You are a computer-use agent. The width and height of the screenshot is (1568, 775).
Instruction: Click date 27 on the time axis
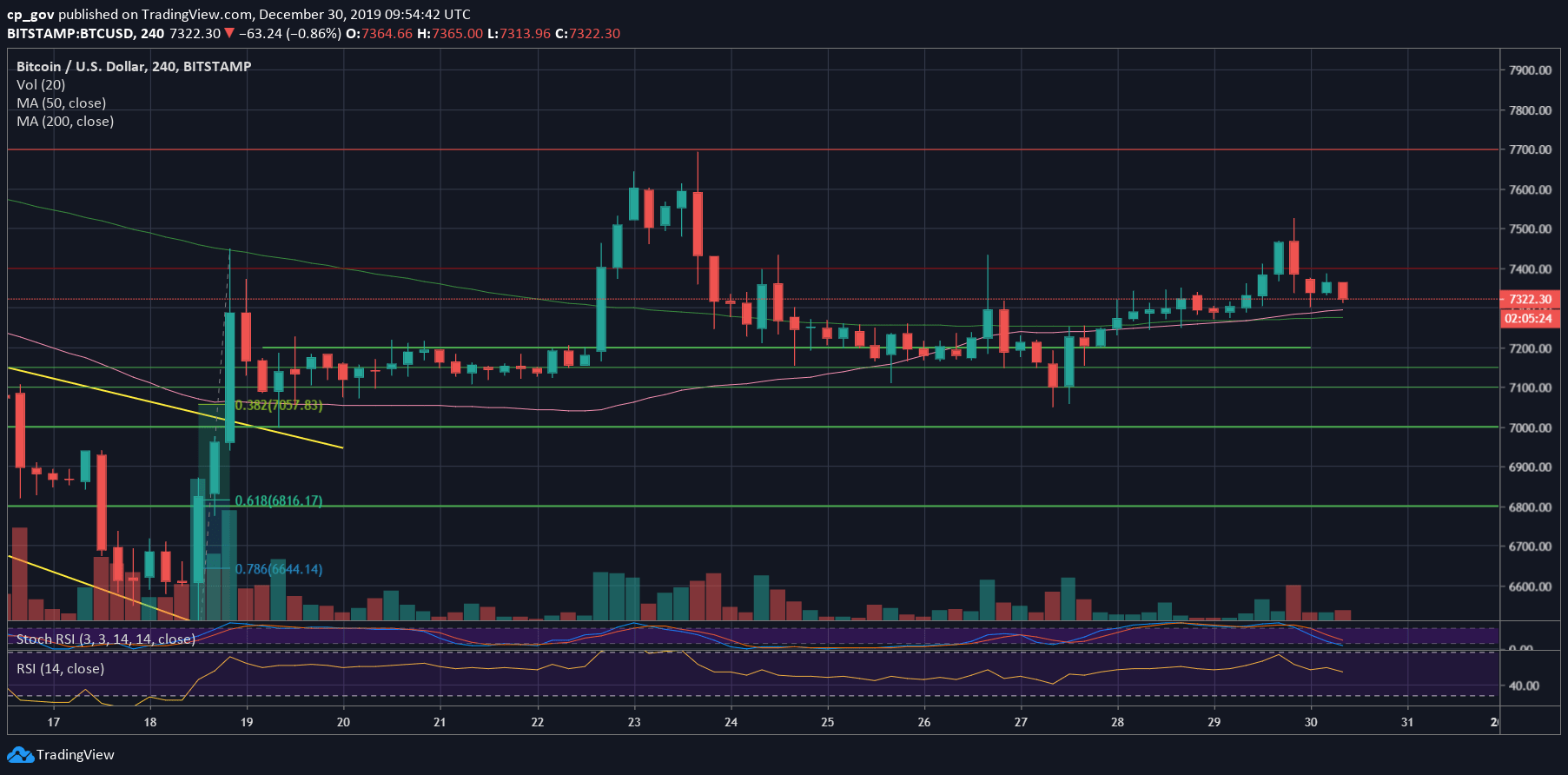(x=1021, y=723)
